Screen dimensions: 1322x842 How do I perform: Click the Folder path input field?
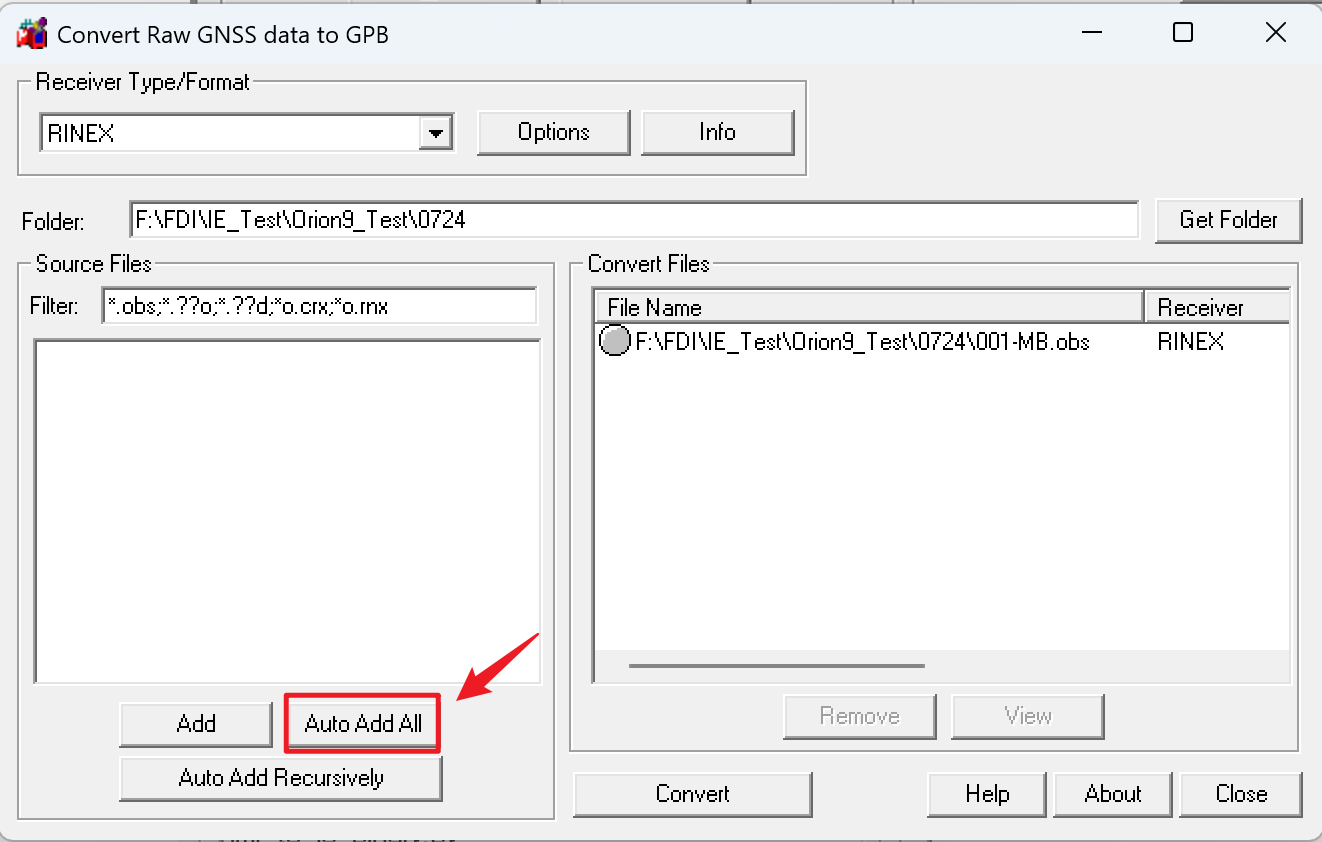634,220
